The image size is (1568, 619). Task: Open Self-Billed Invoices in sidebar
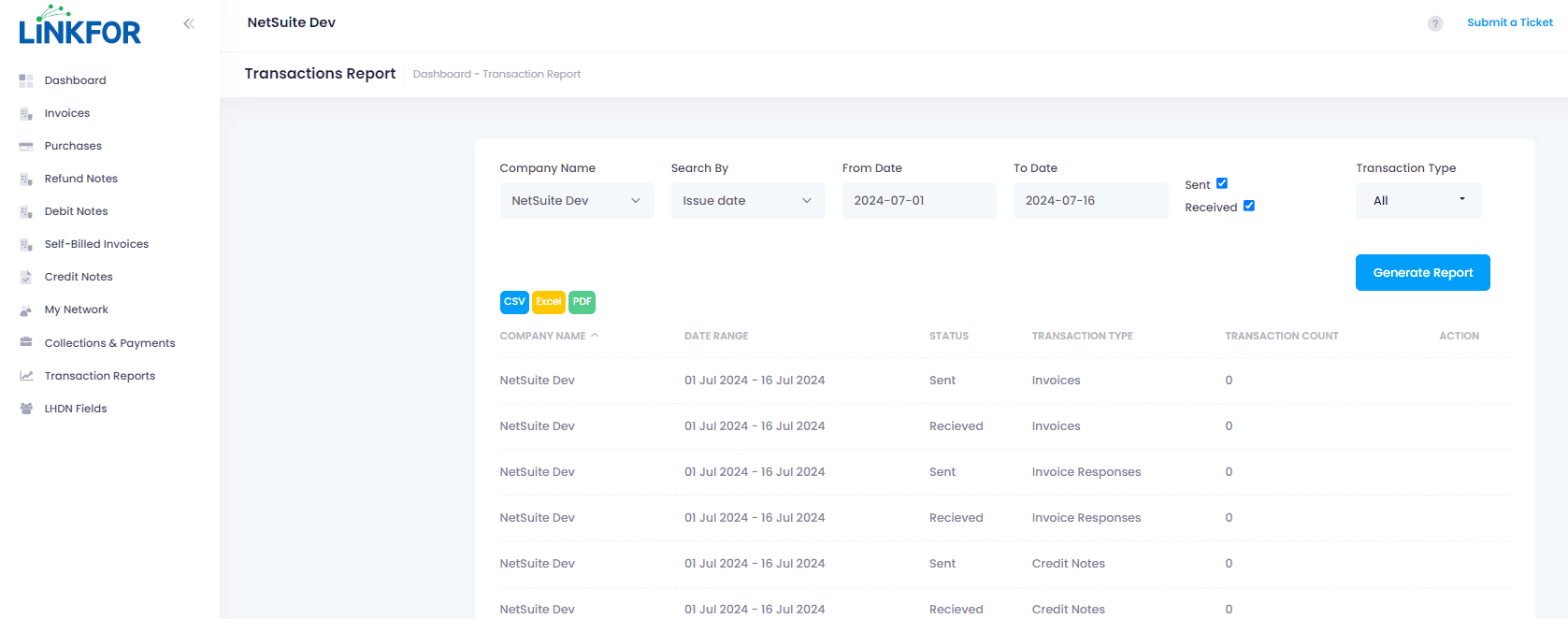coord(96,244)
